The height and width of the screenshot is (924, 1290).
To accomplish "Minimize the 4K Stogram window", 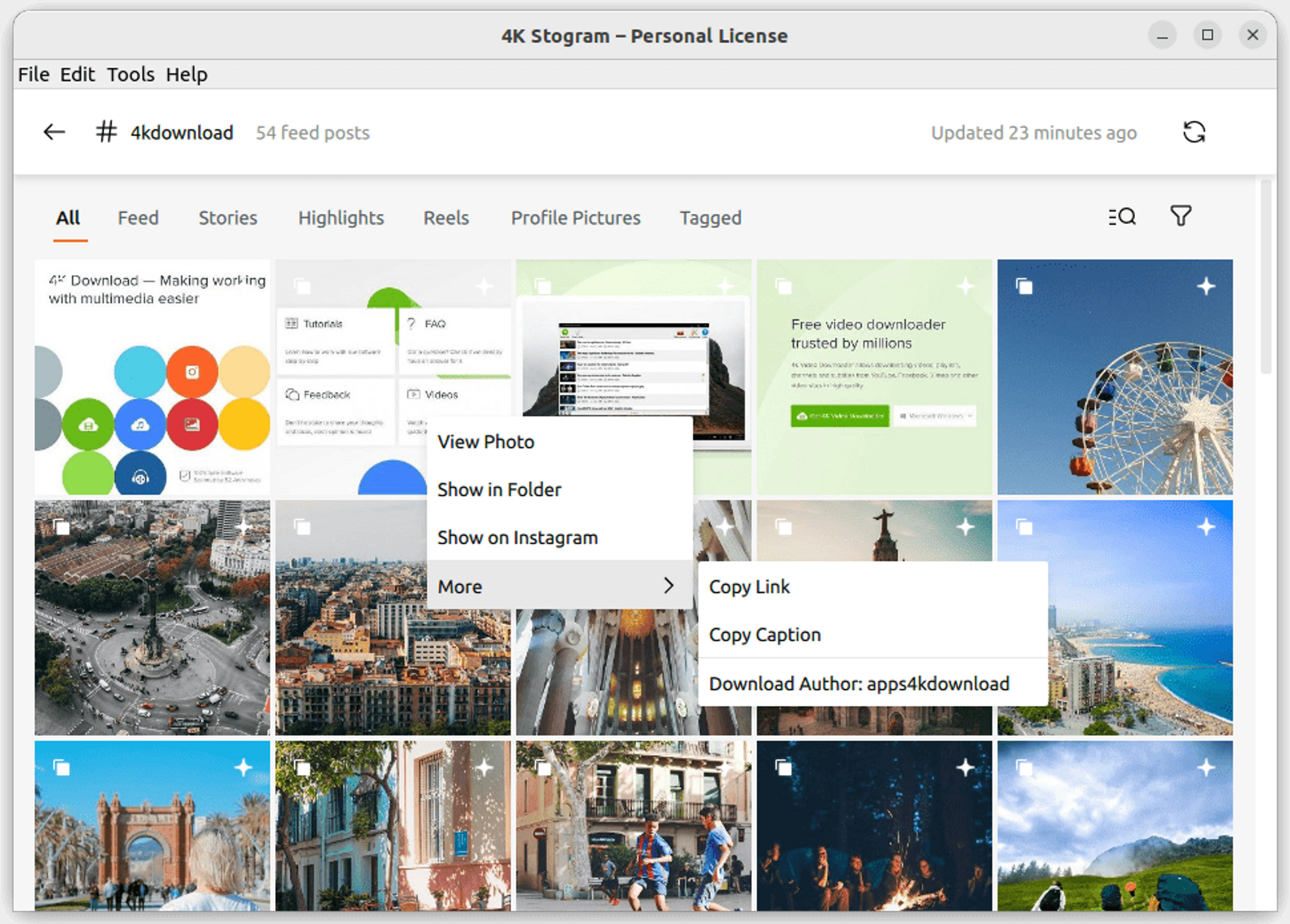I will [x=1162, y=35].
